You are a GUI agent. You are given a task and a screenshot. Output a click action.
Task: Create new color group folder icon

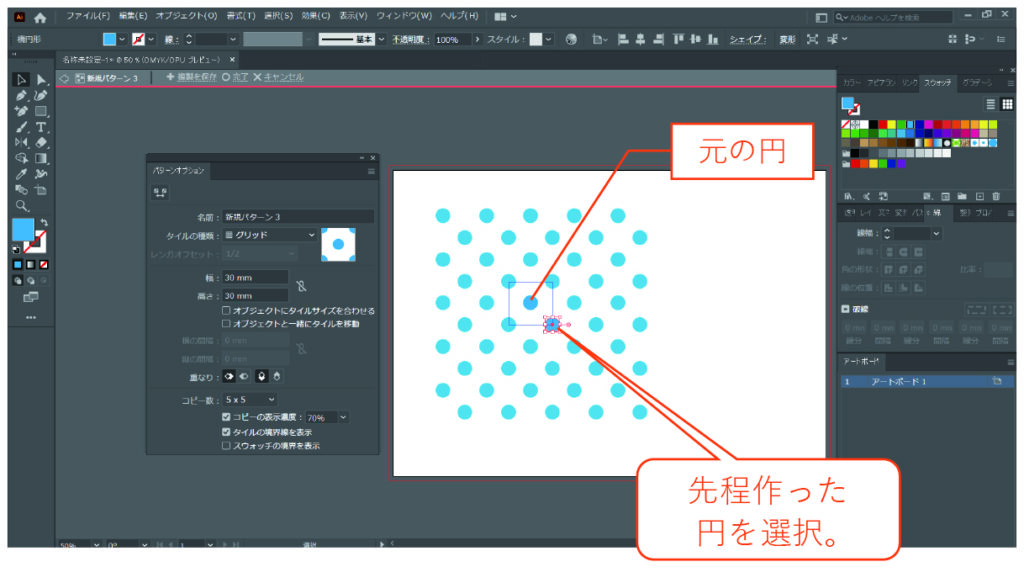pos(962,196)
